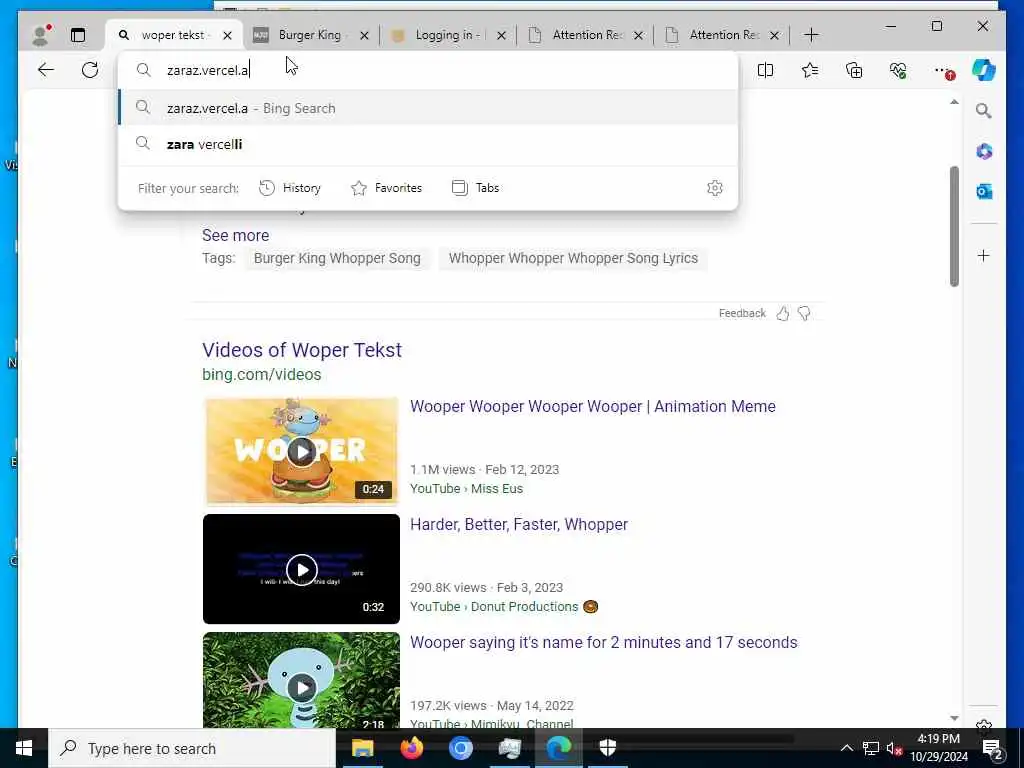The height and width of the screenshot is (768, 1024).
Task: Switch to the woper tekst tab
Action: coord(173,35)
